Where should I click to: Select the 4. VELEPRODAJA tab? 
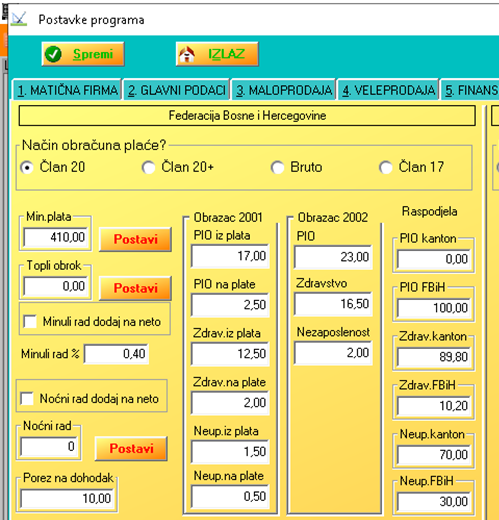(x=388, y=90)
